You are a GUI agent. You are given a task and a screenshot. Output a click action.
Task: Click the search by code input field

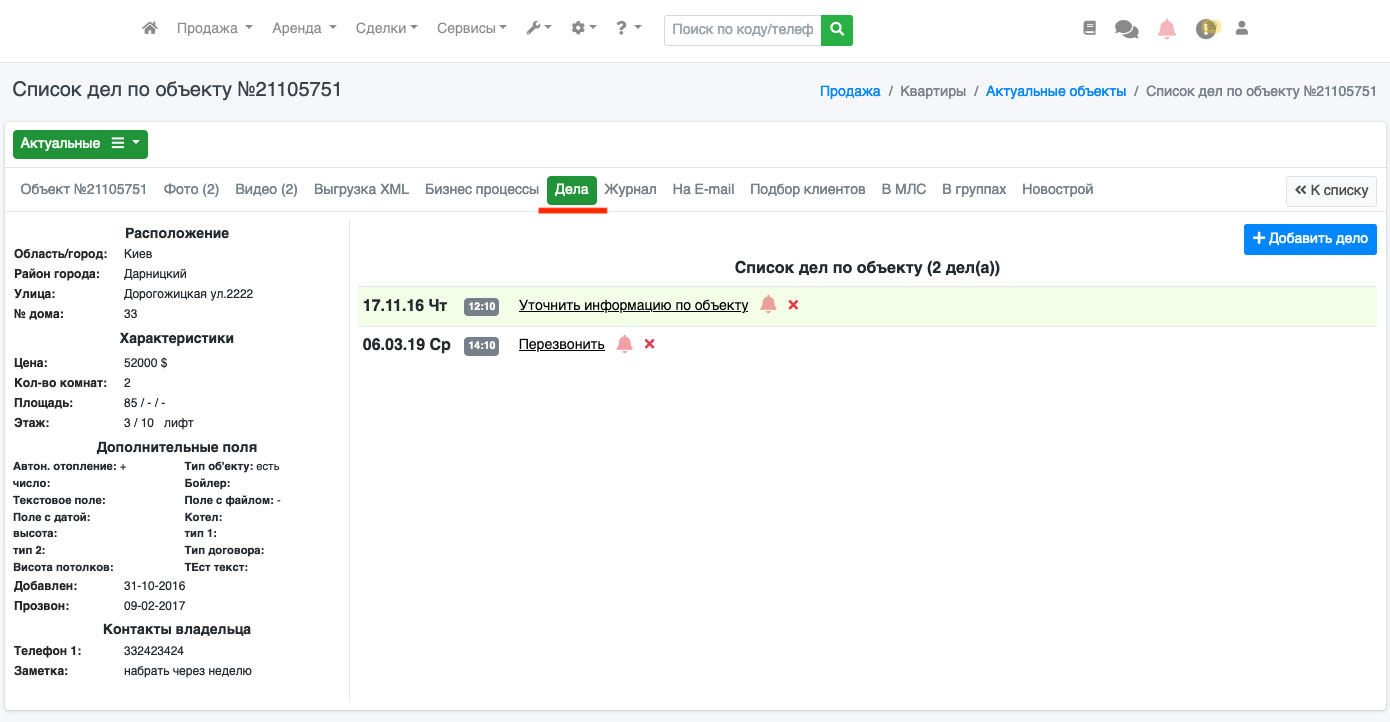click(x=742, y=30)
